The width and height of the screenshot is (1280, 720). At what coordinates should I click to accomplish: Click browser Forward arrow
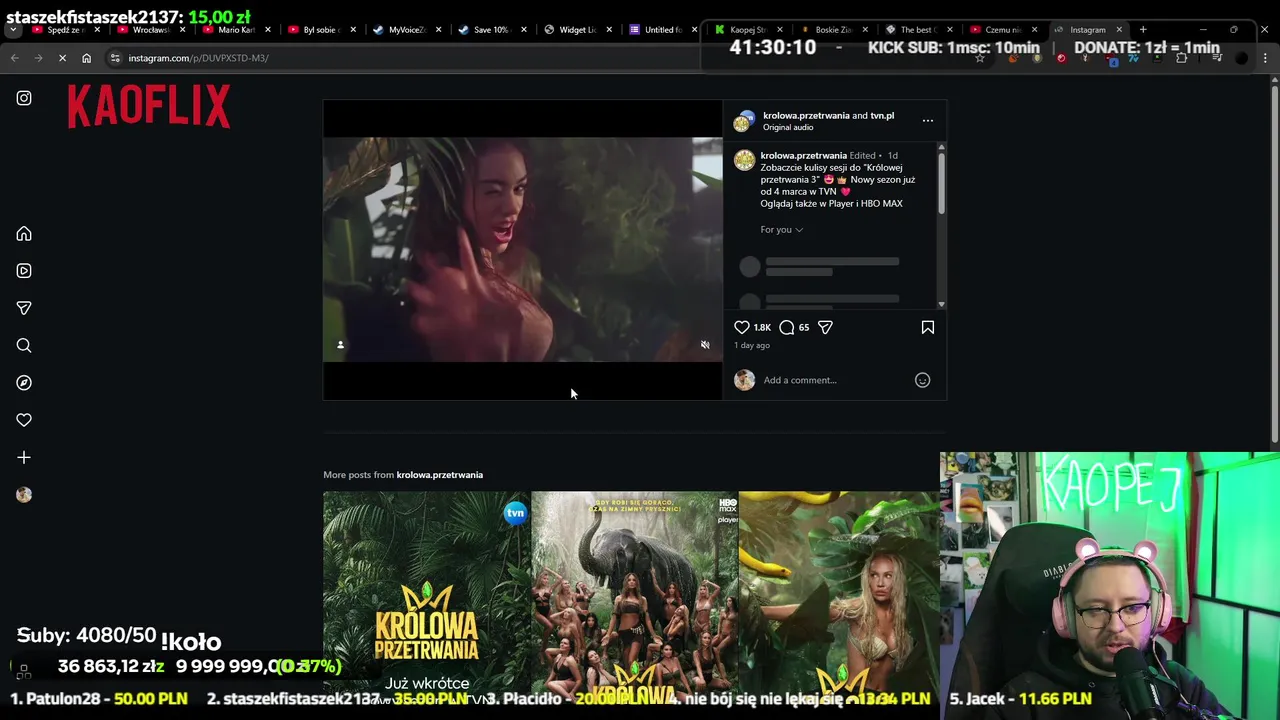[x=38, y=58]
